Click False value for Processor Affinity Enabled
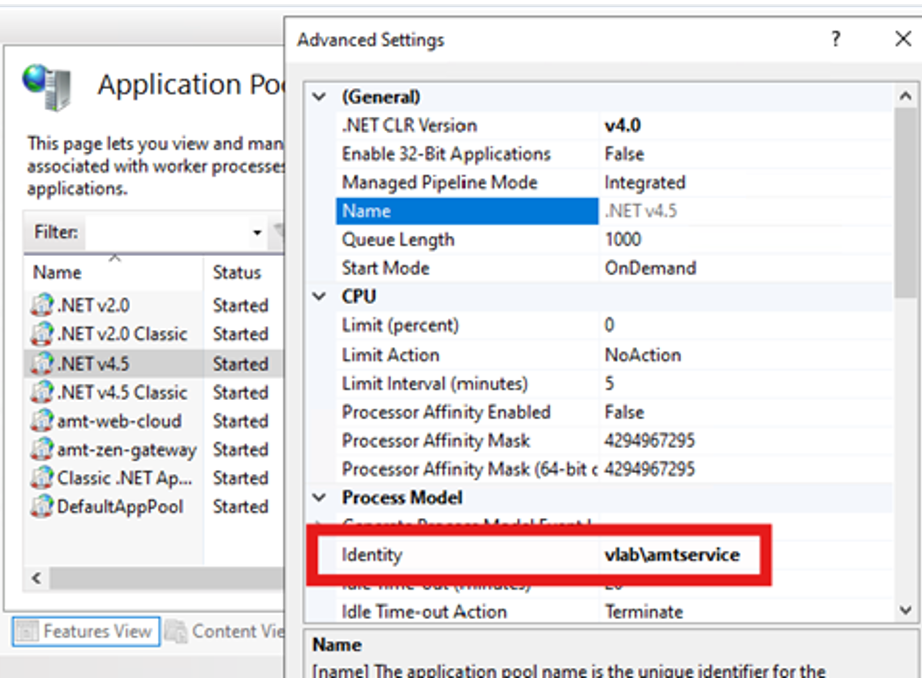The width and height of the screenshot is (922, 682). tap(624, 412)
